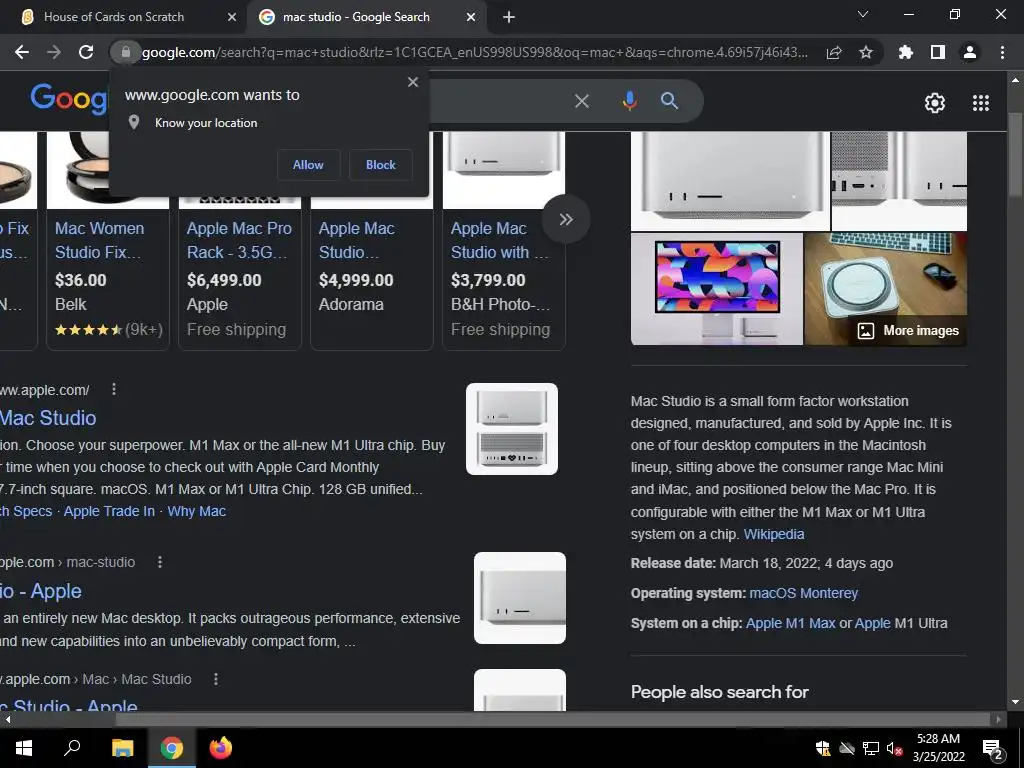1024x768 pixels.
Task: Select the mac studio - Google Search tab
Action: [356, 17]
